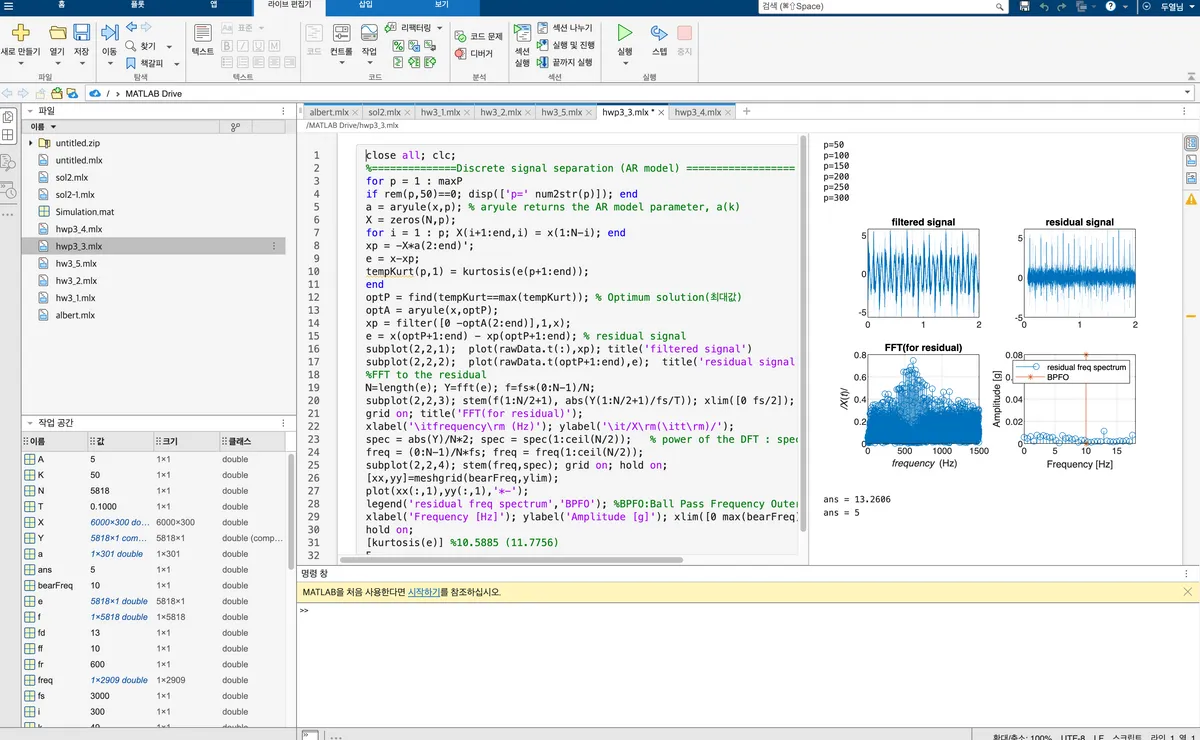Expand the untitled.zip folder tree
This screenshot has width=1200, height=740.
pyautogui.click(x=31, y=143)
